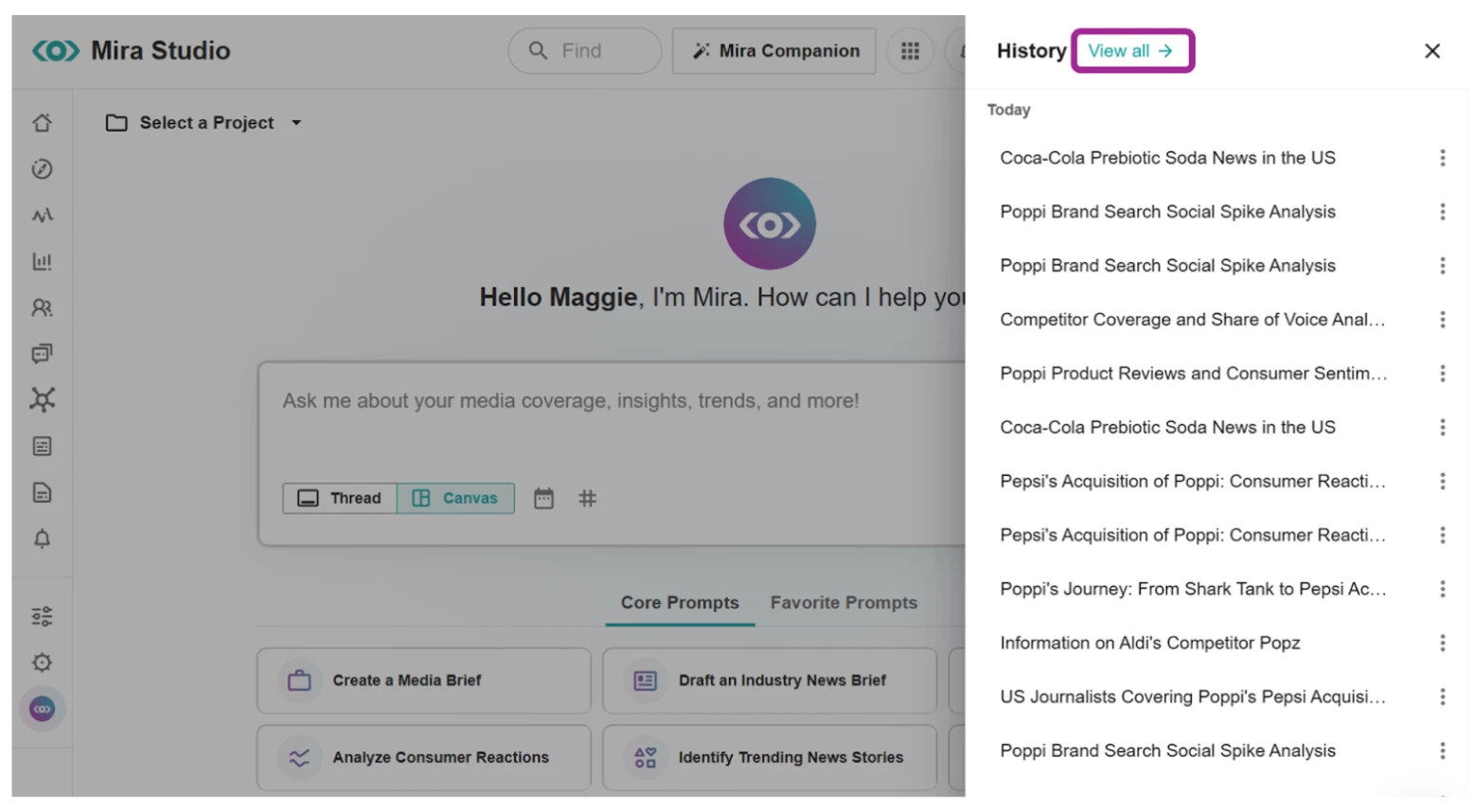The width and height of the screenshot is (1473, 812).
Task: Open the Home icon in sidebar
Action: [x=42, y=123]
